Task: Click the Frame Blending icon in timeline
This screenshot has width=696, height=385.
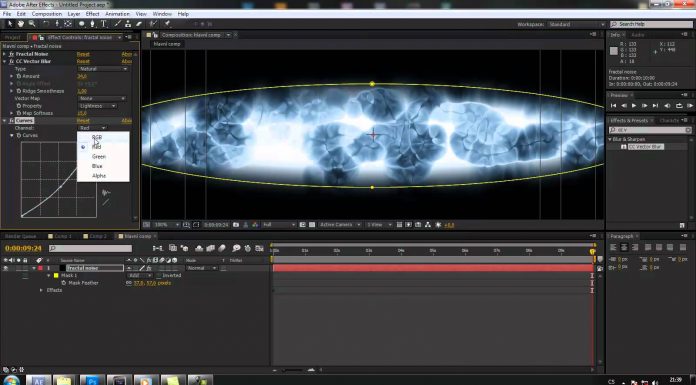Action: tap(210, 248)
